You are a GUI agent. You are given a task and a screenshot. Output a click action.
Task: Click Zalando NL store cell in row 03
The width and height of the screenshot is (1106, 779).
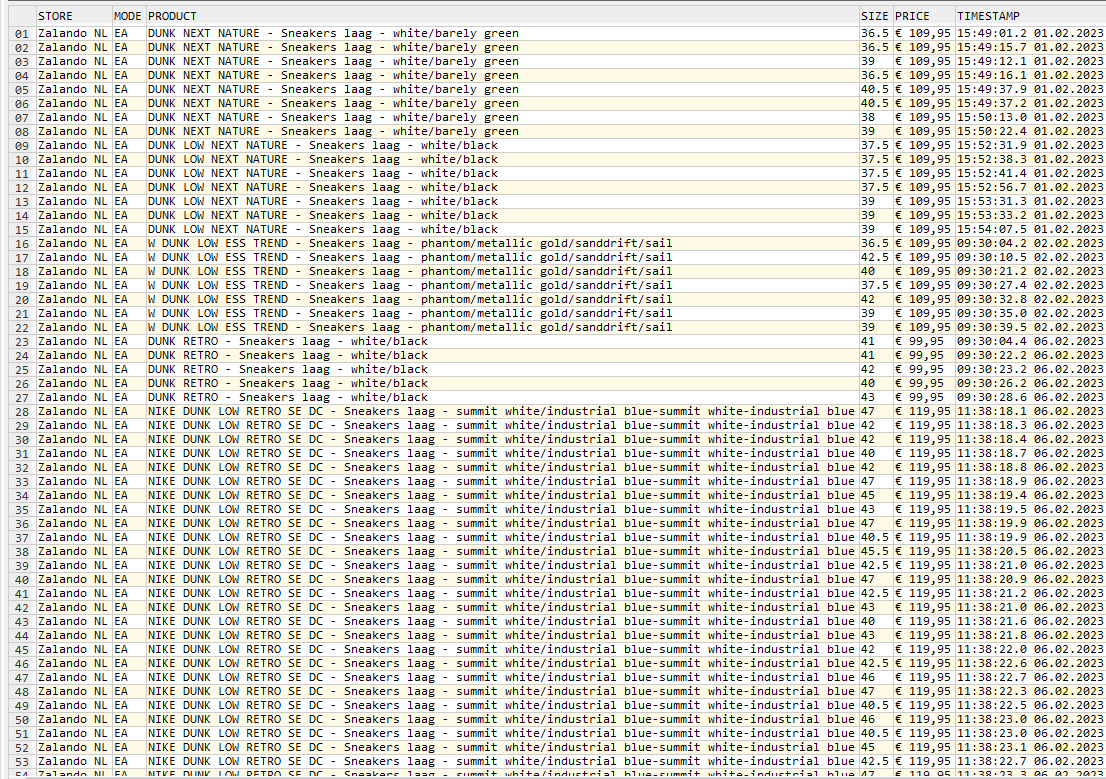[x=73, y=61]
